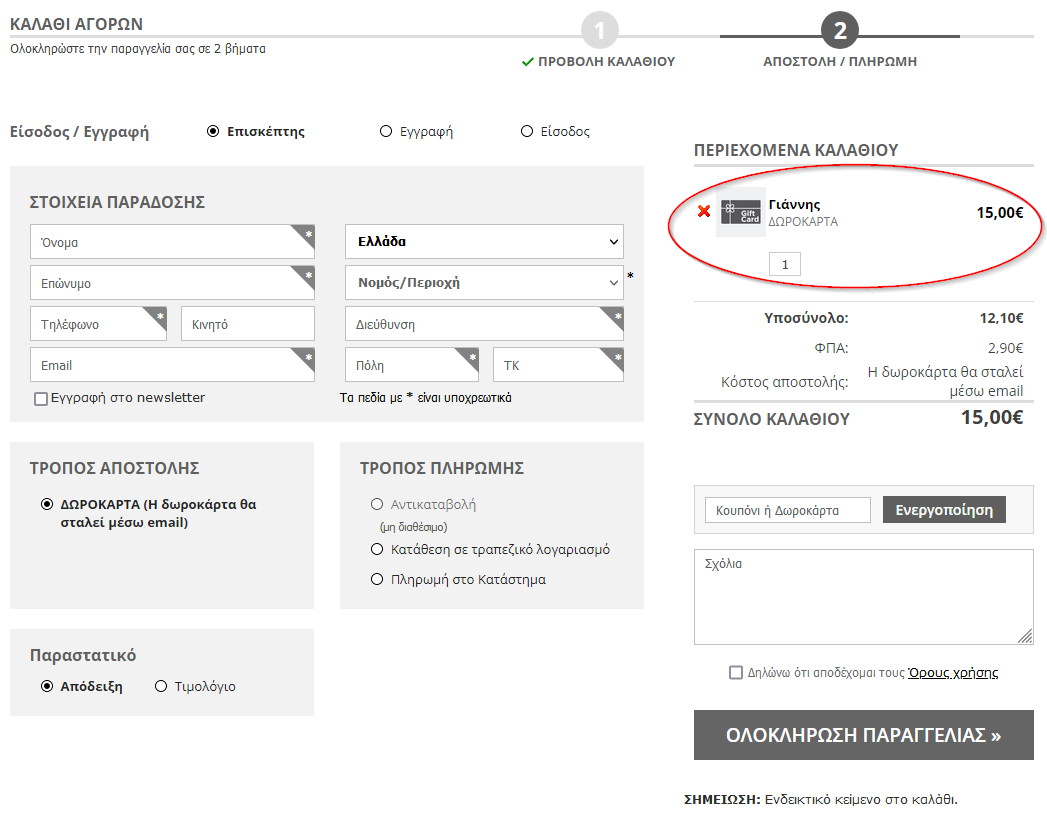
Task: Select Πληρωμή στο Κατάστημα payment option
Action: coord(377,579)
